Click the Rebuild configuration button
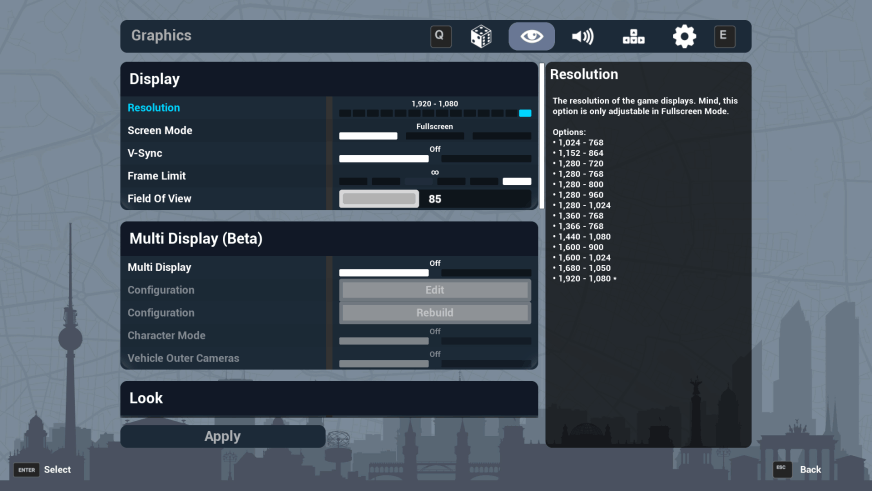872x491 pixels. click(435, 313)
